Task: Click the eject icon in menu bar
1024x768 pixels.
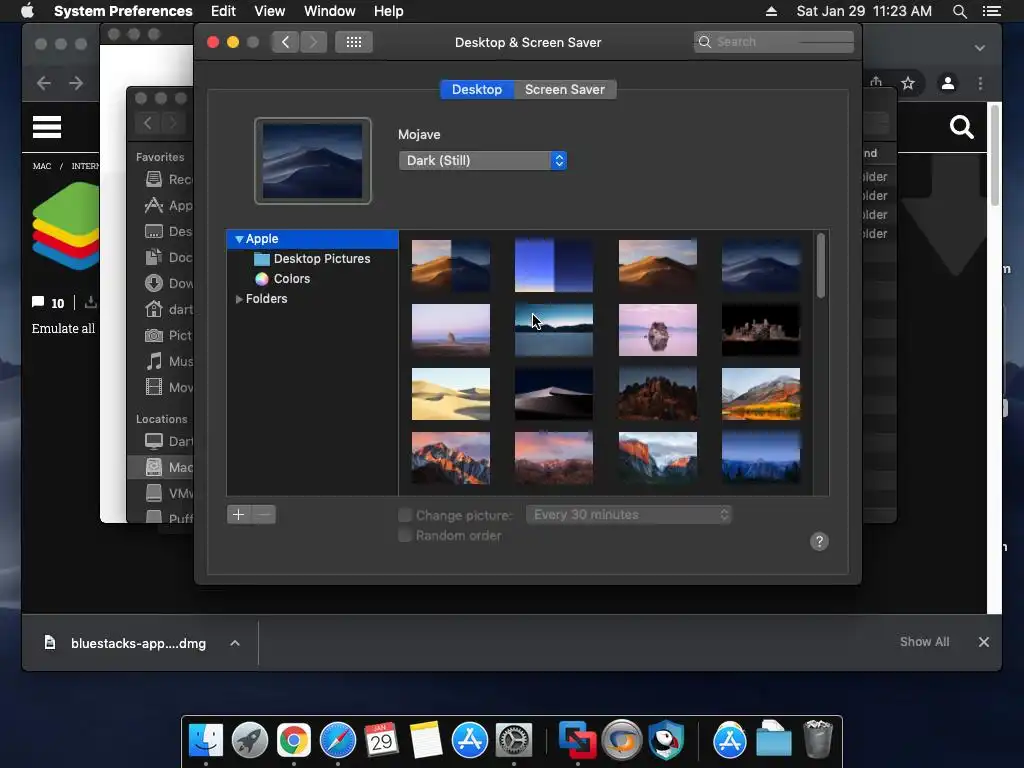Action: click(771, 11)
